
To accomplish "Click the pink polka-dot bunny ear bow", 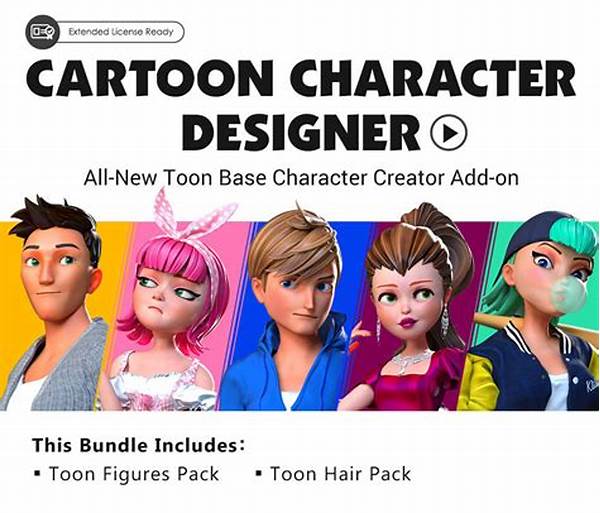I will click(x=191, y=216).
